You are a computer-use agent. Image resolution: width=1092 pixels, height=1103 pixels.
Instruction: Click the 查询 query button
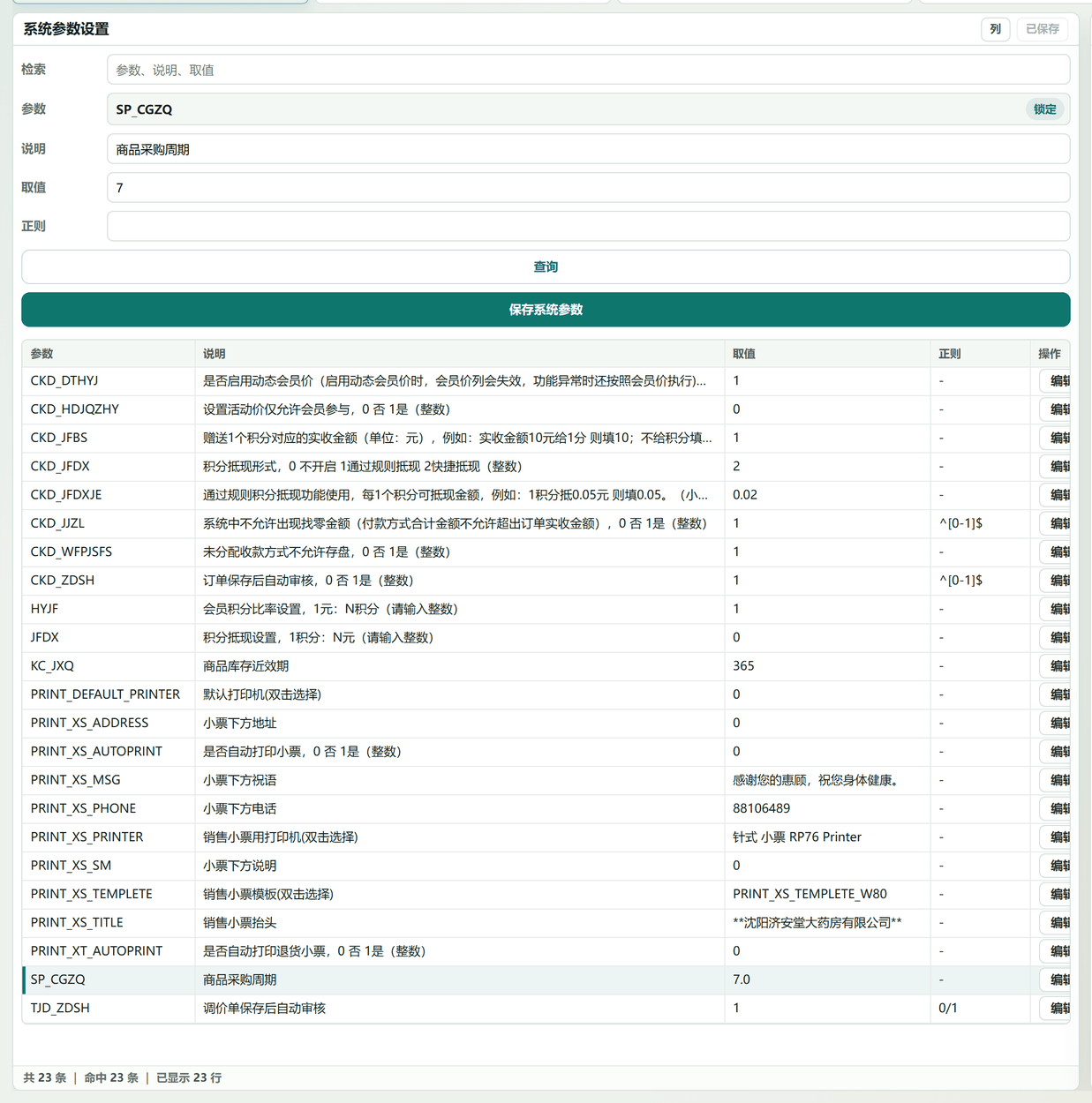(x=546, y=266)
